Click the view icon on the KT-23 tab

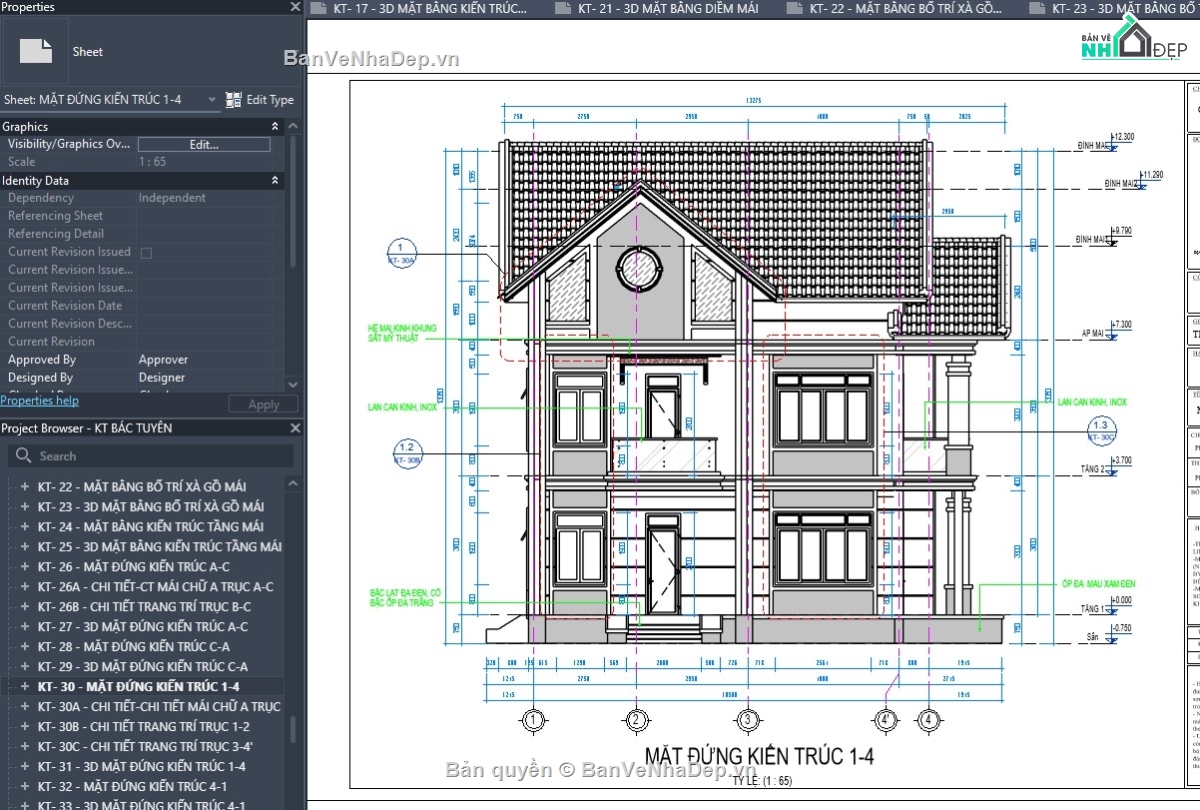pos(1037,9)
